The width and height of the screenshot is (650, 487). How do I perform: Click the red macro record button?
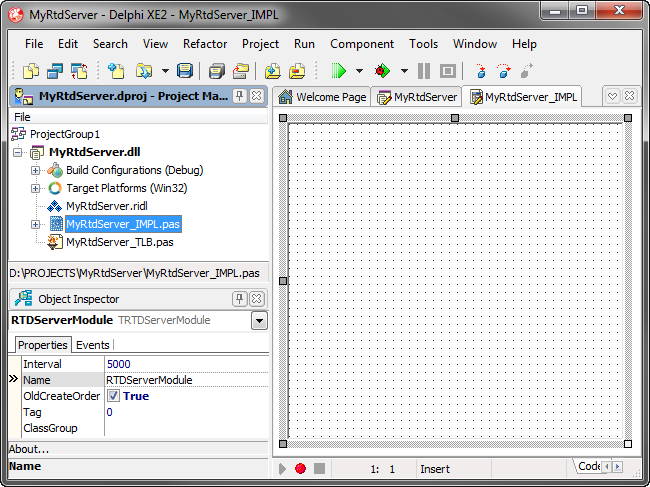pos(300,468)
